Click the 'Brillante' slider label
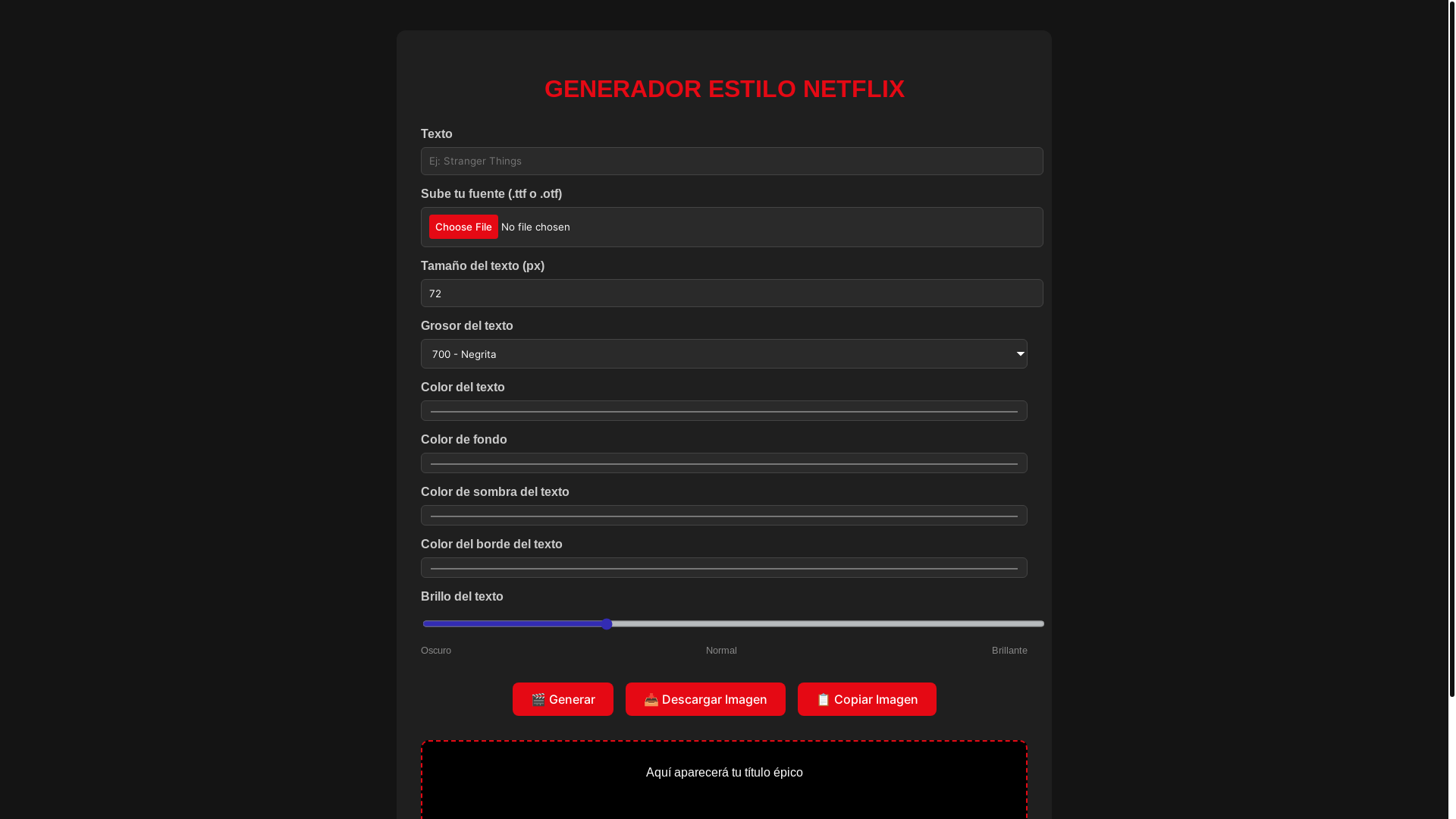Image resolution: width=1456 pixels, height=819 pixels. coord(1009,651)
